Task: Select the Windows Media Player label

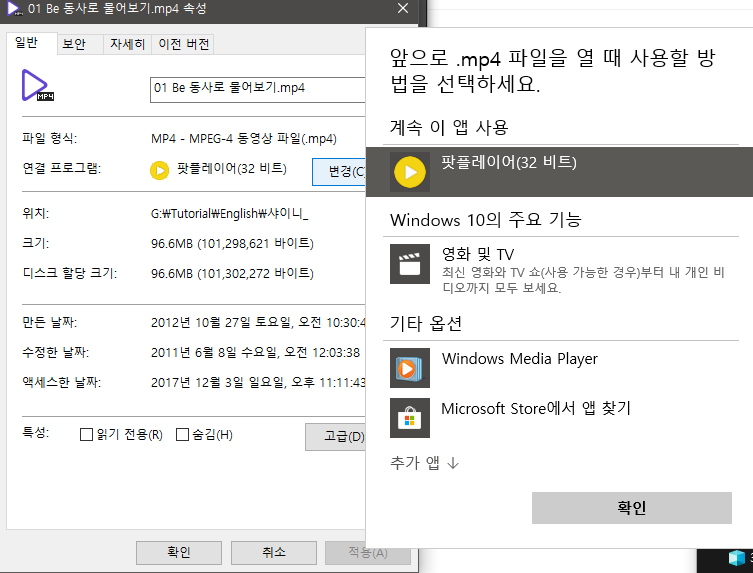Action: [520, 359]
